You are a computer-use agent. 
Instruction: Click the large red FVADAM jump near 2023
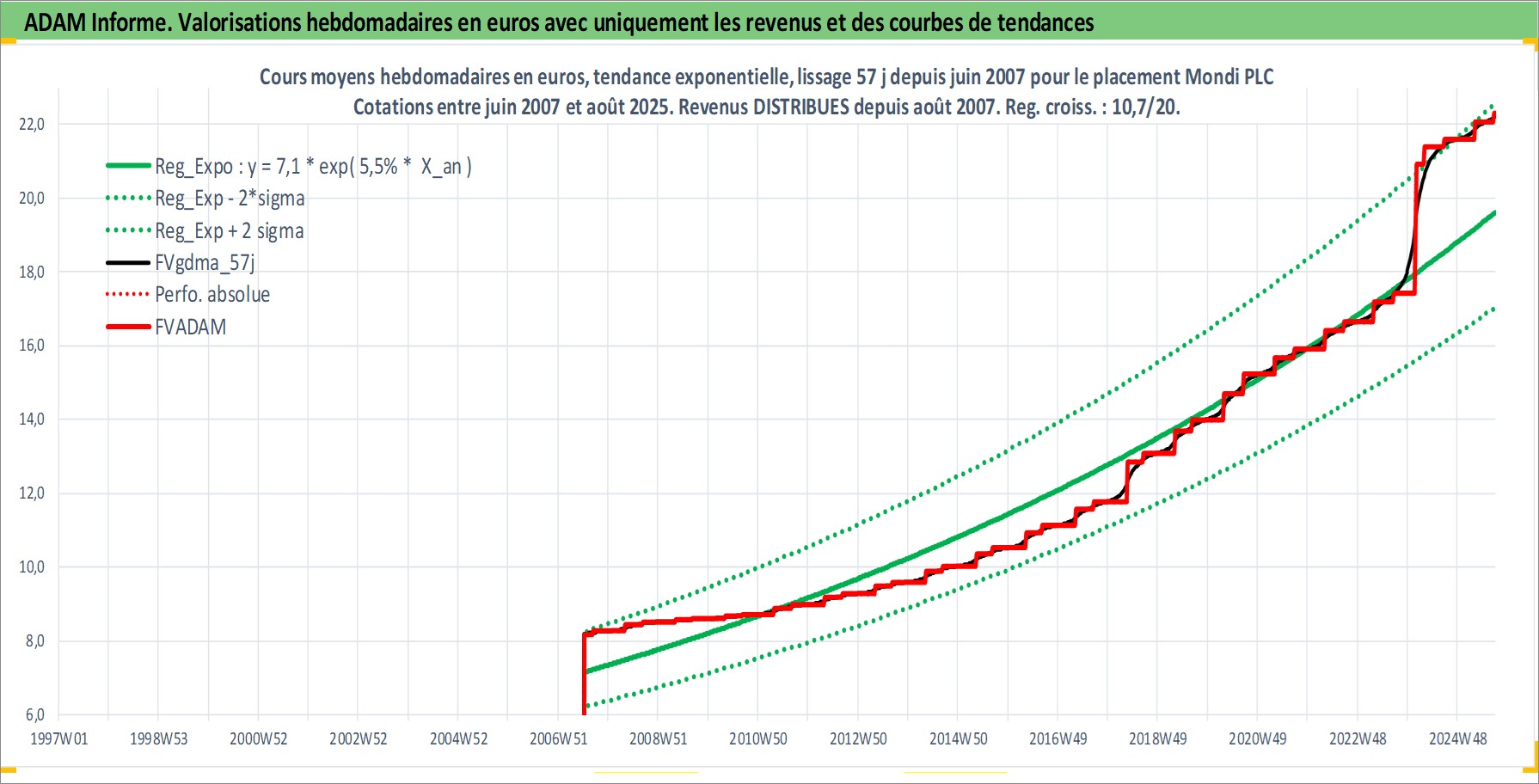(x=1416, y=228)
